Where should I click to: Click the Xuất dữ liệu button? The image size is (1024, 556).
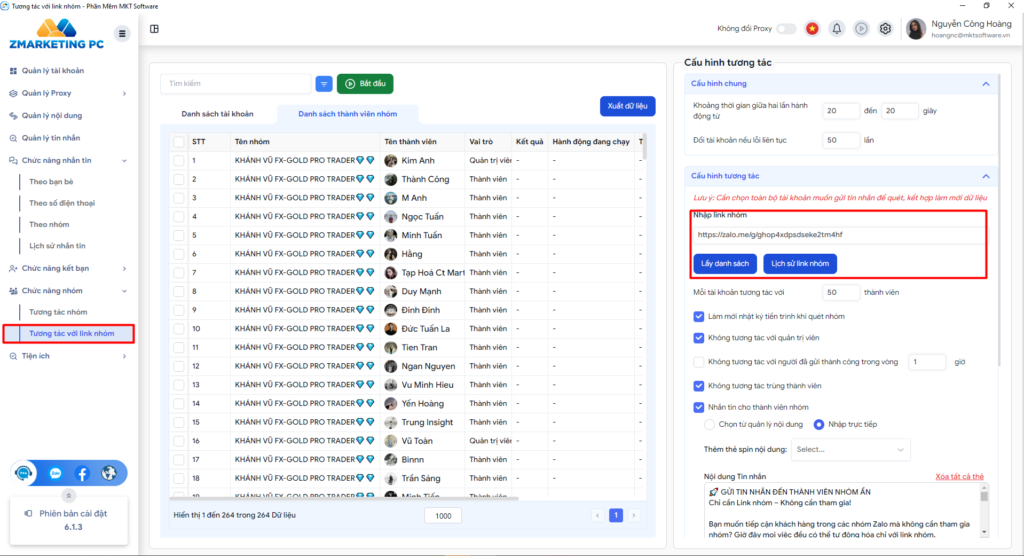click(x=627, y=106)
